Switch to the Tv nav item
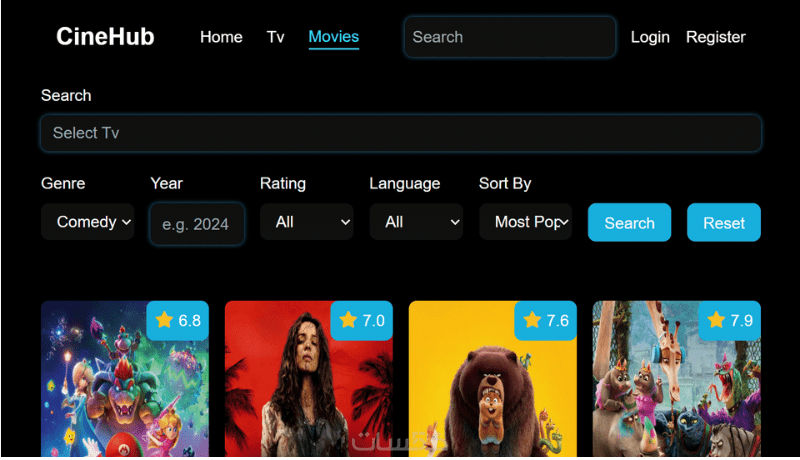Viewport: 800px width, 460px height. coord(276,37)
